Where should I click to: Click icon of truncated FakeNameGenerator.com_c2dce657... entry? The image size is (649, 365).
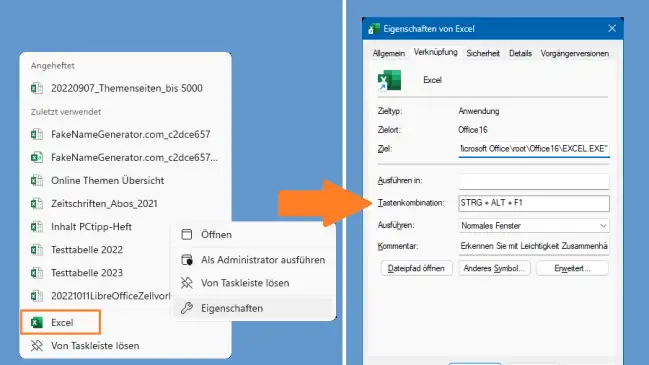click(36, 157)
